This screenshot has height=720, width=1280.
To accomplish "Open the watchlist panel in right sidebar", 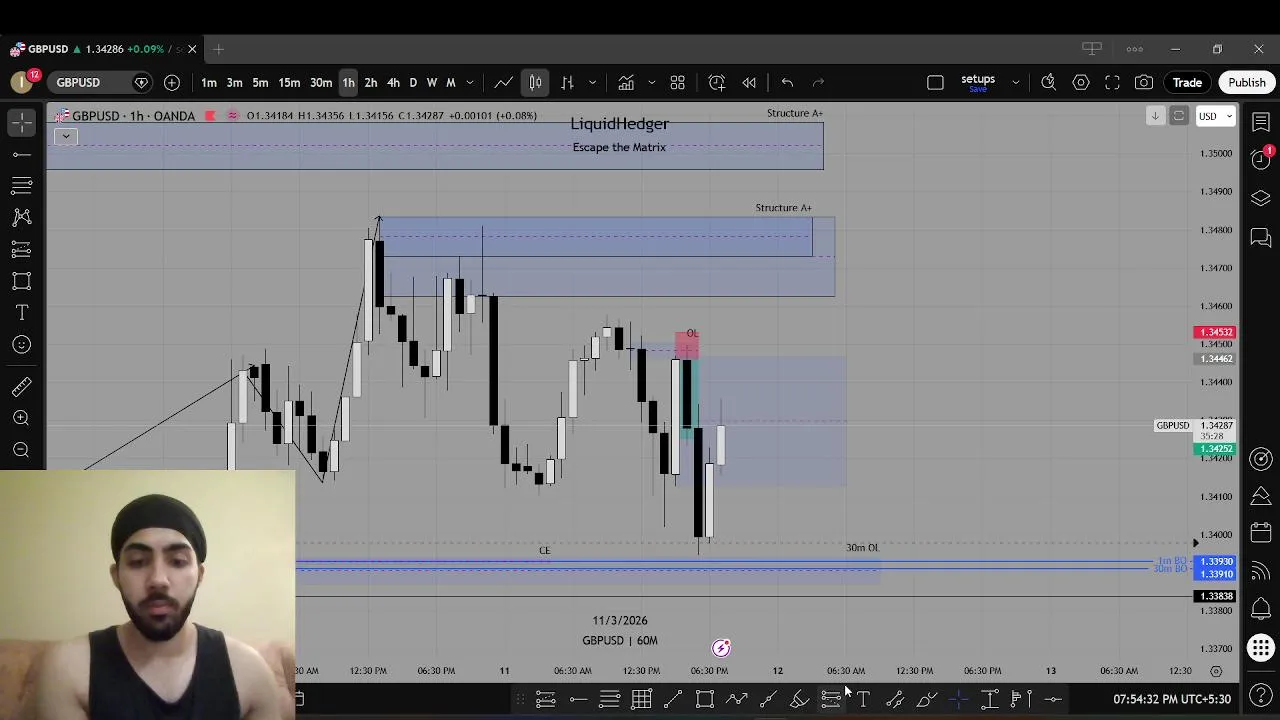I will point(1261,122).
